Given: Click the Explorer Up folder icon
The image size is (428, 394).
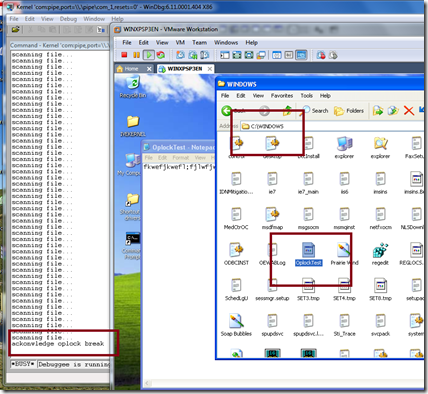Looking at the screenshot, I should pyautogui.click(x=287, y=110).
